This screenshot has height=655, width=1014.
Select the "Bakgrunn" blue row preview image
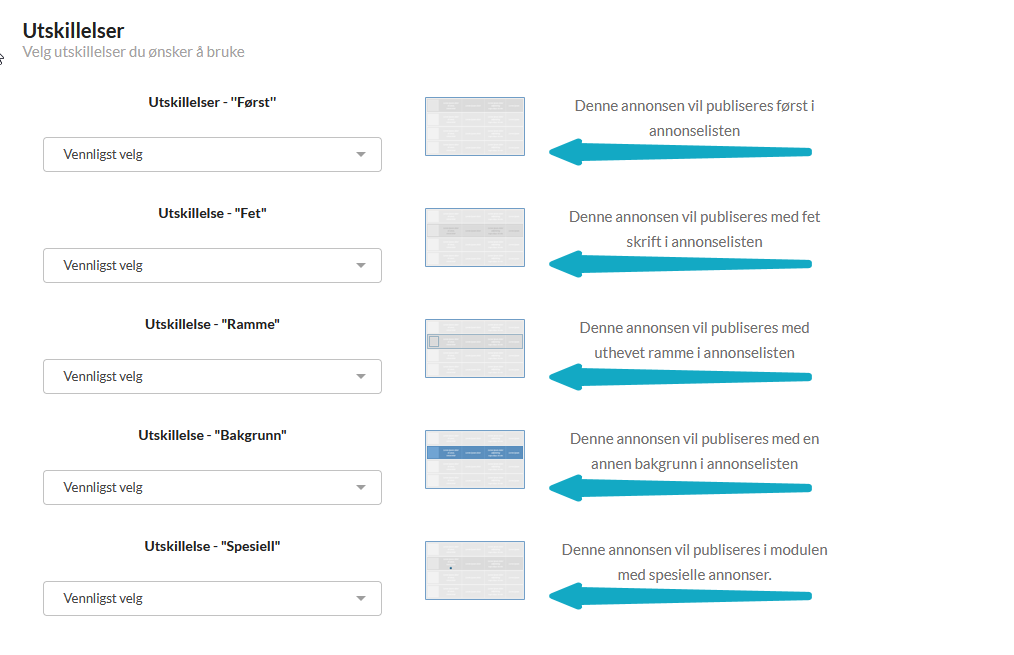474,459
